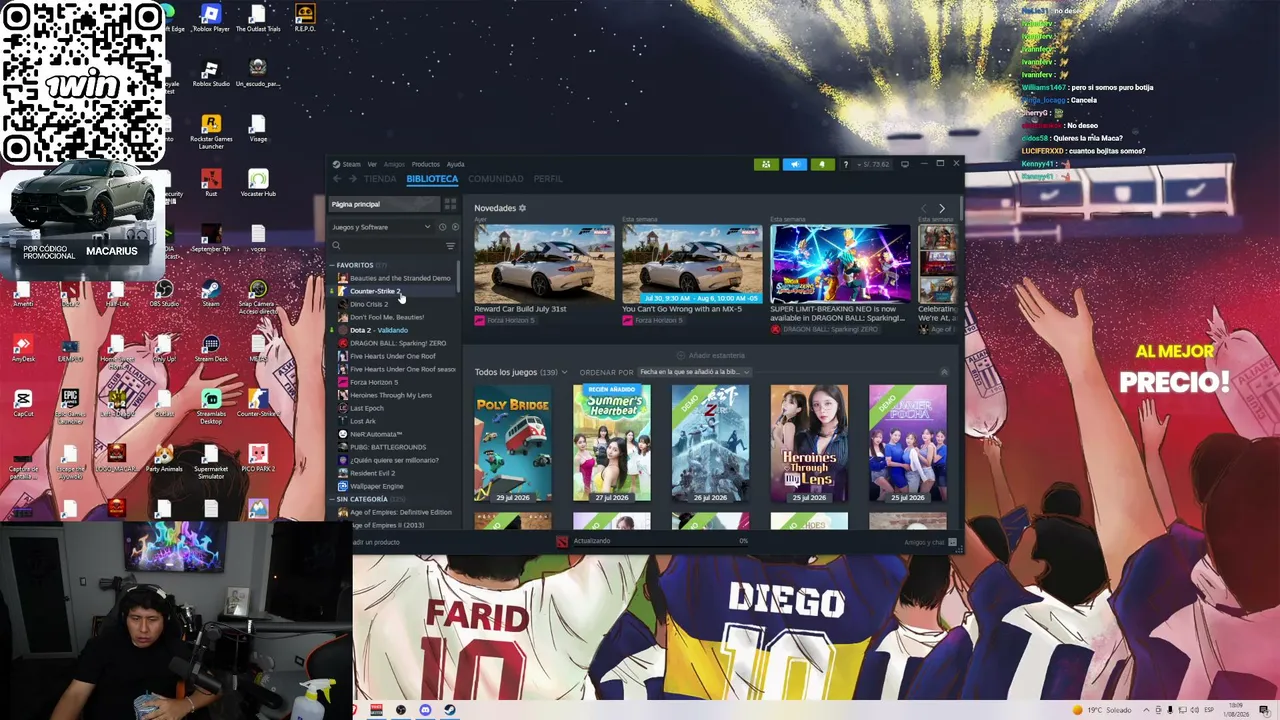The height and width of the screenshot is (720, 1280).
Task: Click the library search field
Action: pos(387,245)
